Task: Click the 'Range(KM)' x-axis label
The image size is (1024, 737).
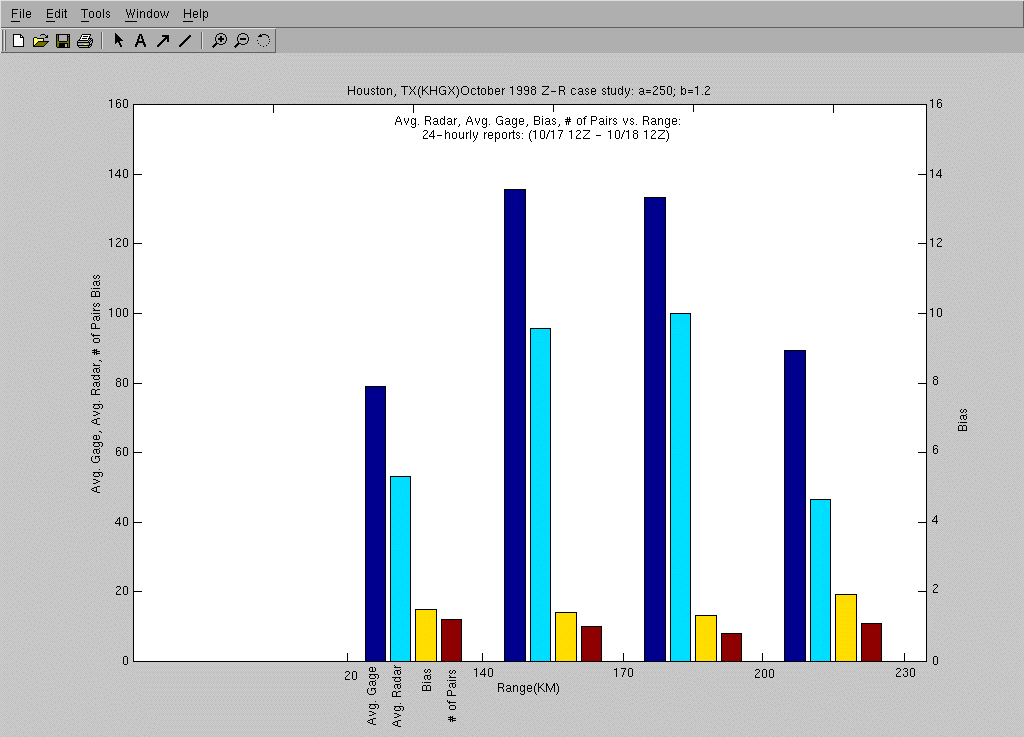Action: pyautogui.click(x=528, y=688)
